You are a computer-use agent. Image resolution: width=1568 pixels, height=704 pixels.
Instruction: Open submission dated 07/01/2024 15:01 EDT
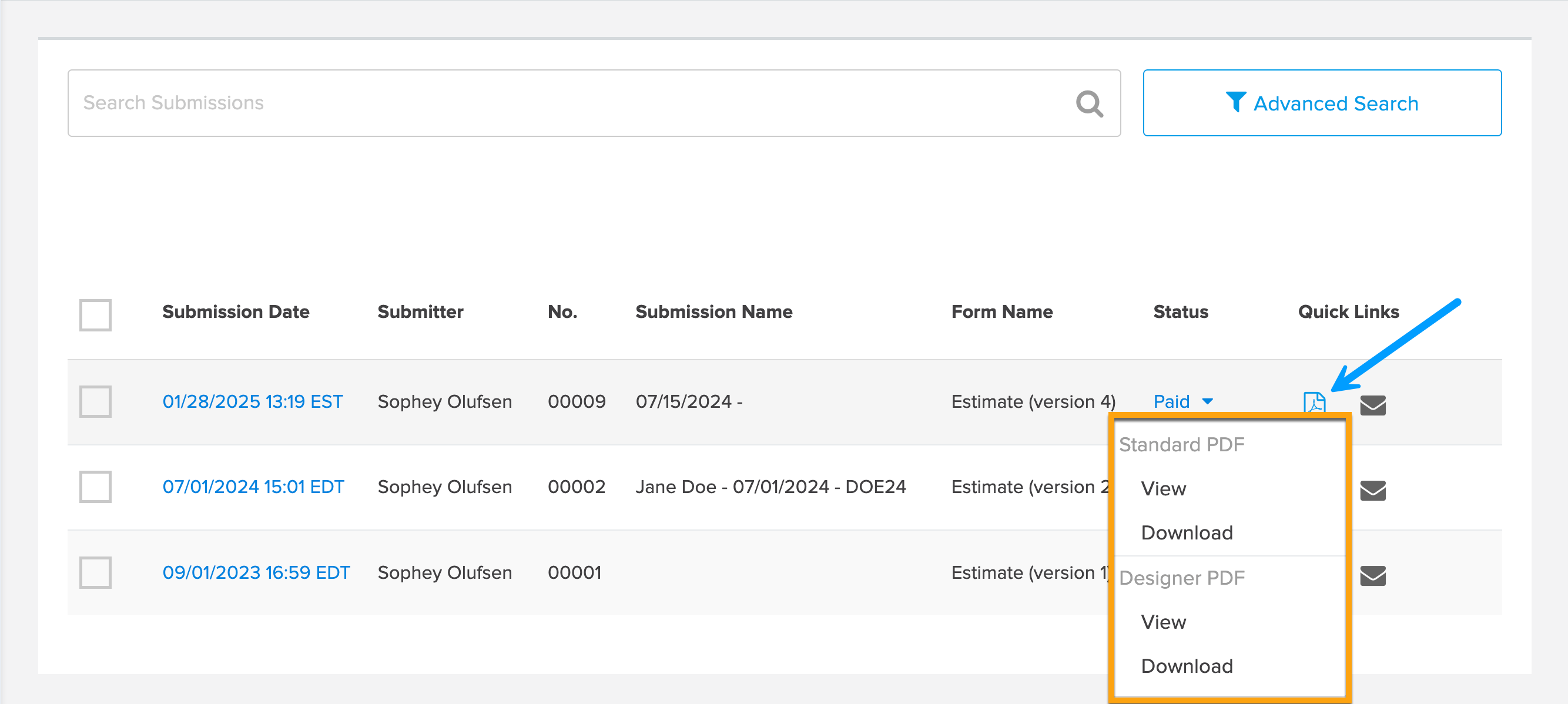click(x=254, y=487)
